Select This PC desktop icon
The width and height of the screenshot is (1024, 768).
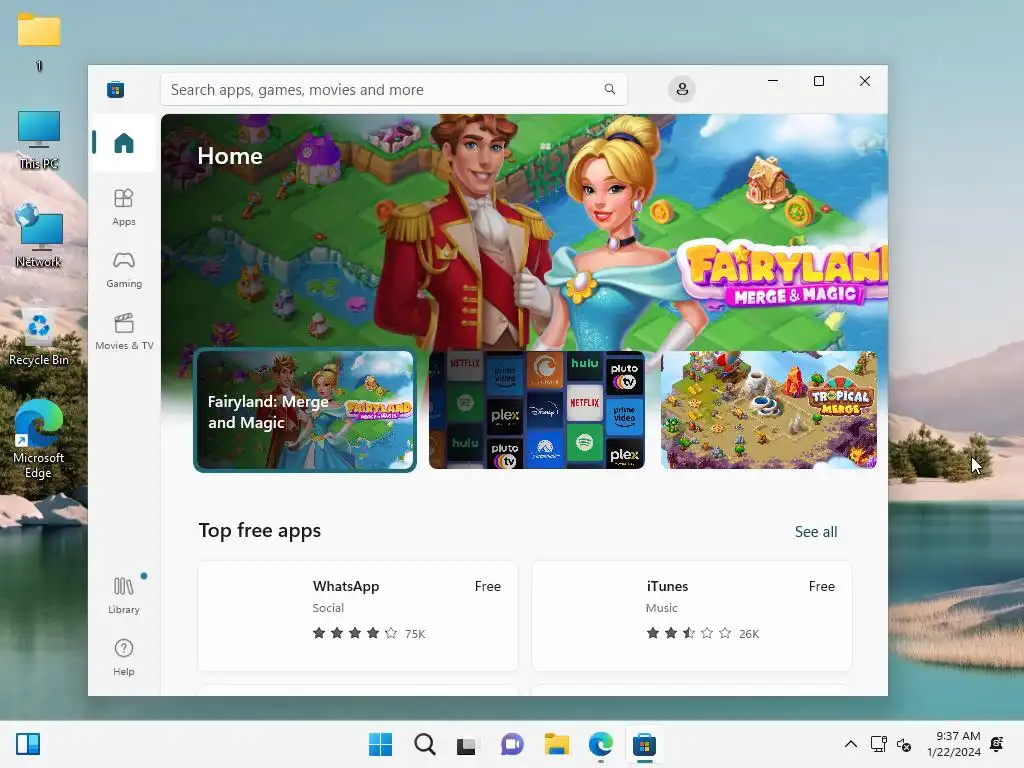(x=39, y=140)
